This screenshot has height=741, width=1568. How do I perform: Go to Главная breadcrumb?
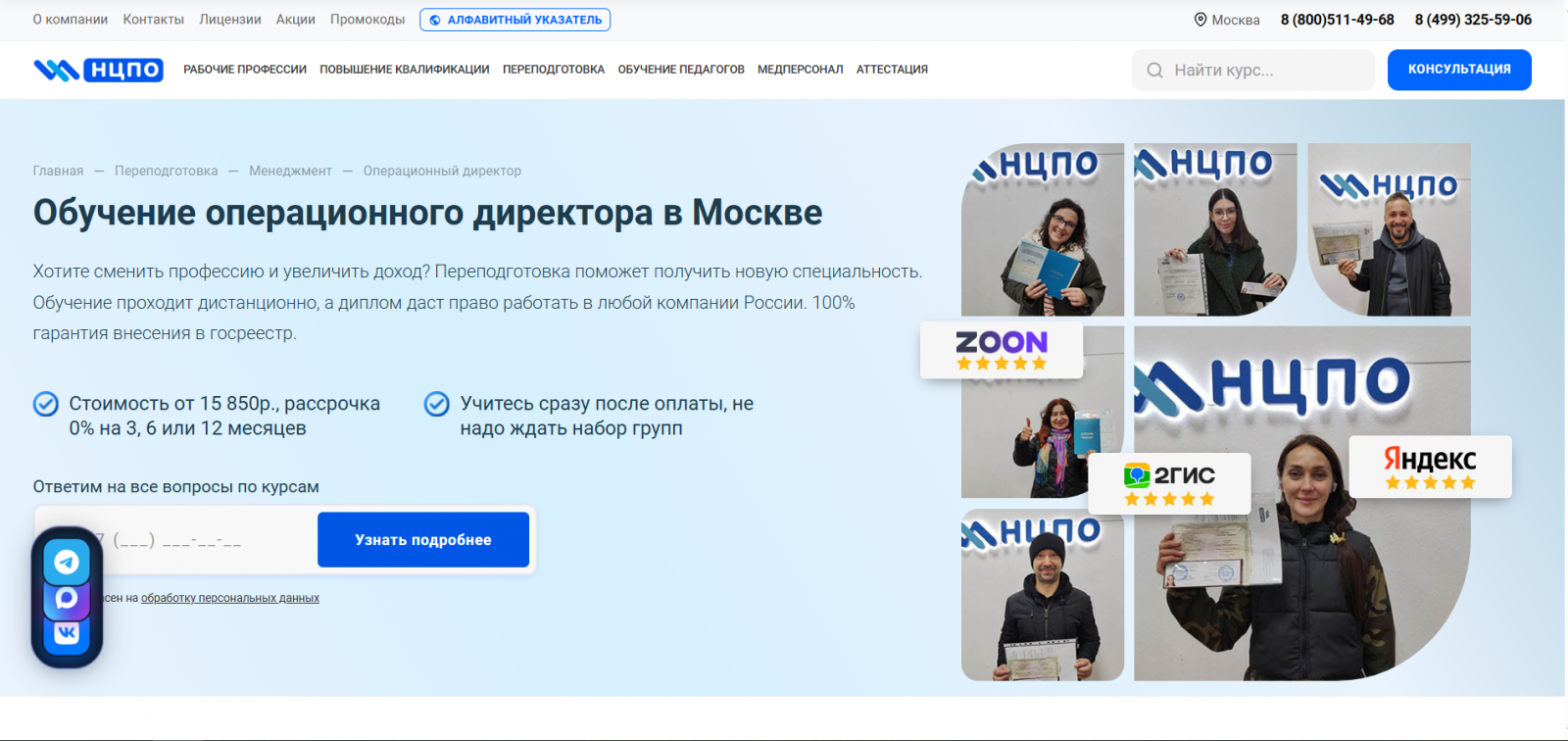click(59, 171)
